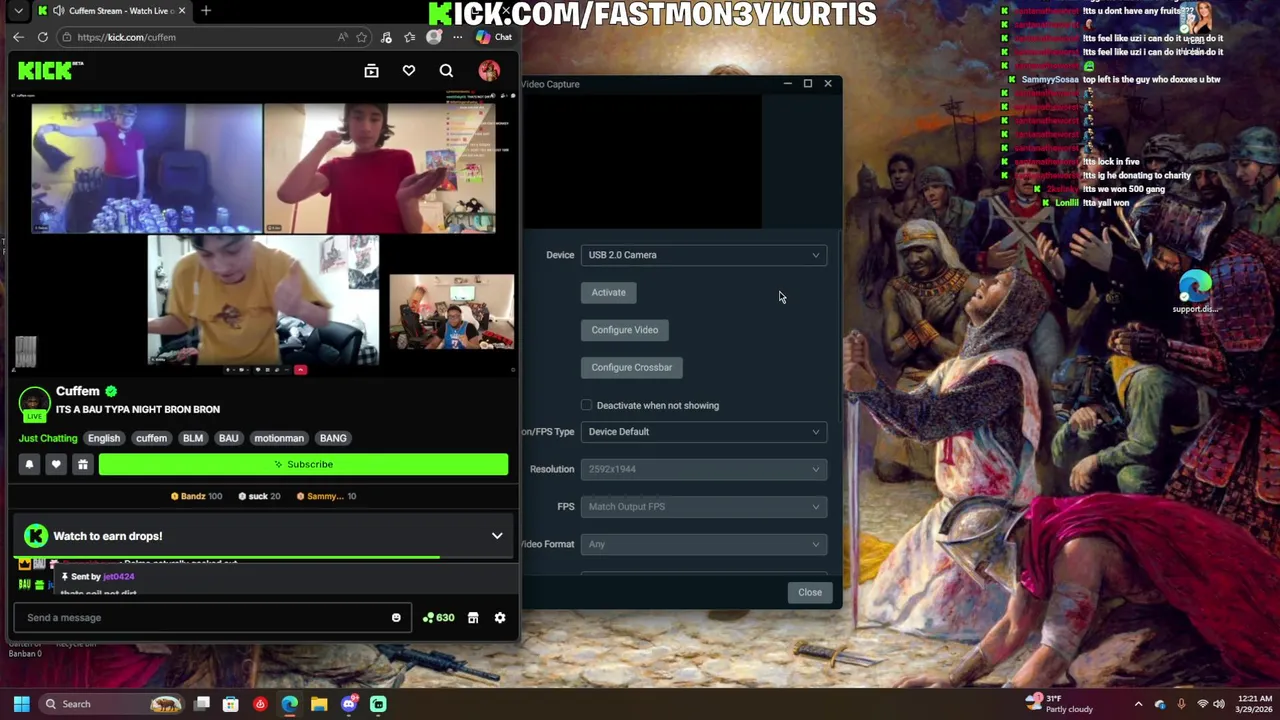Close the Cuffem Stream tab
Image resolution: width=1280 pixels, height=720 pixels.
pyautogui.click(x=182, y=11)
